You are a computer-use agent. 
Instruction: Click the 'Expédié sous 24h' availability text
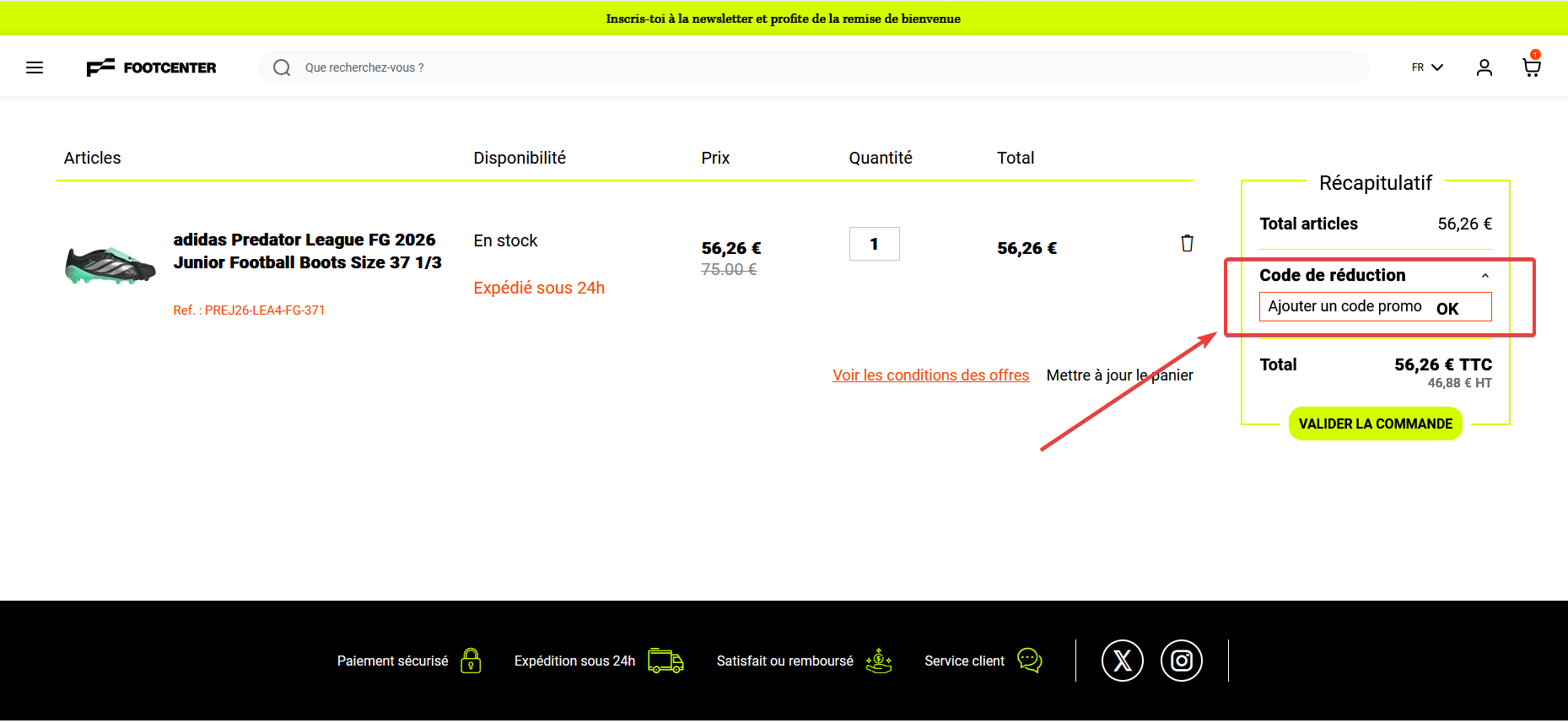point(539,288)
